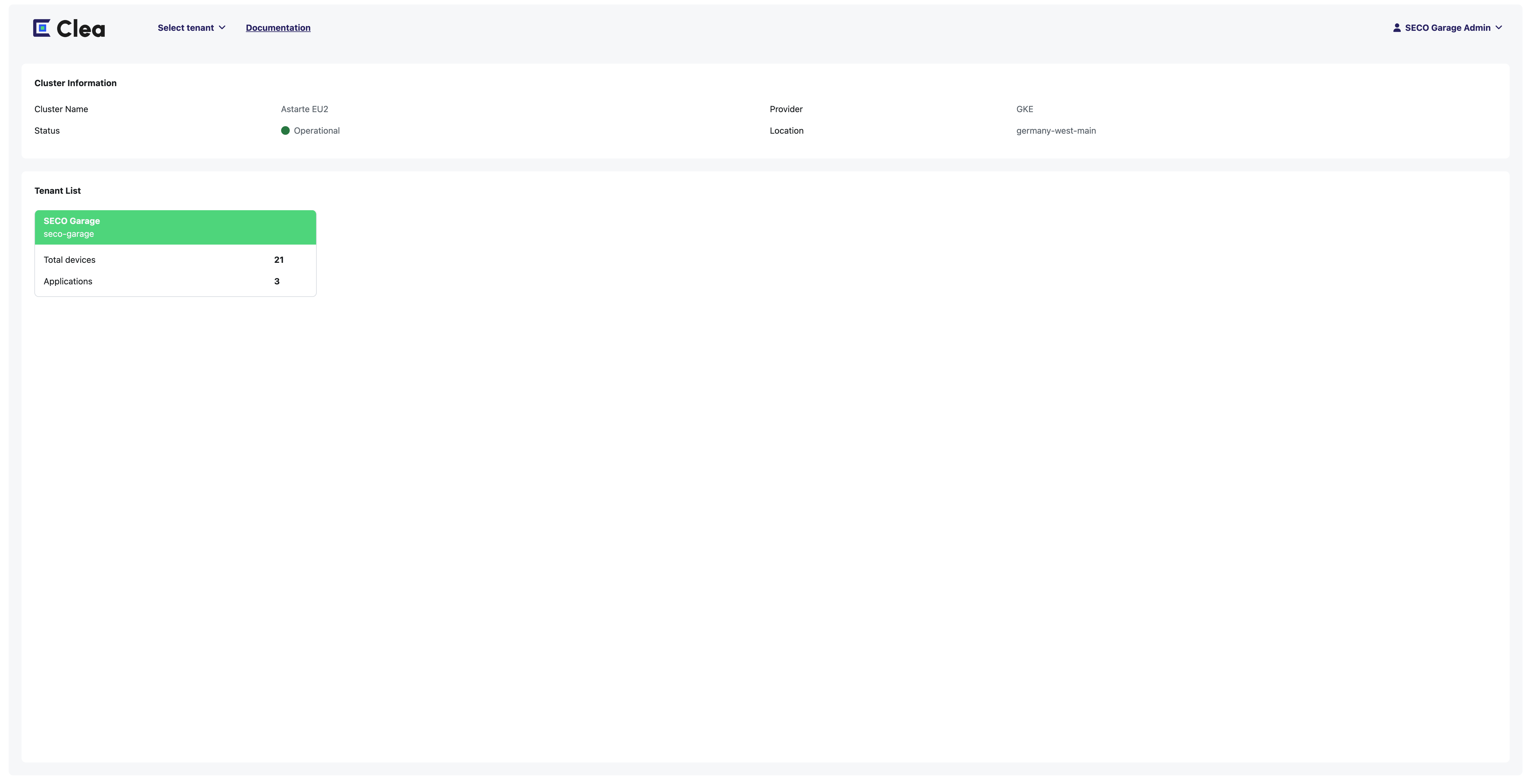
Task: Select the germany-west-main location value
Action: pyautogui.click(x=1056, y=131)
